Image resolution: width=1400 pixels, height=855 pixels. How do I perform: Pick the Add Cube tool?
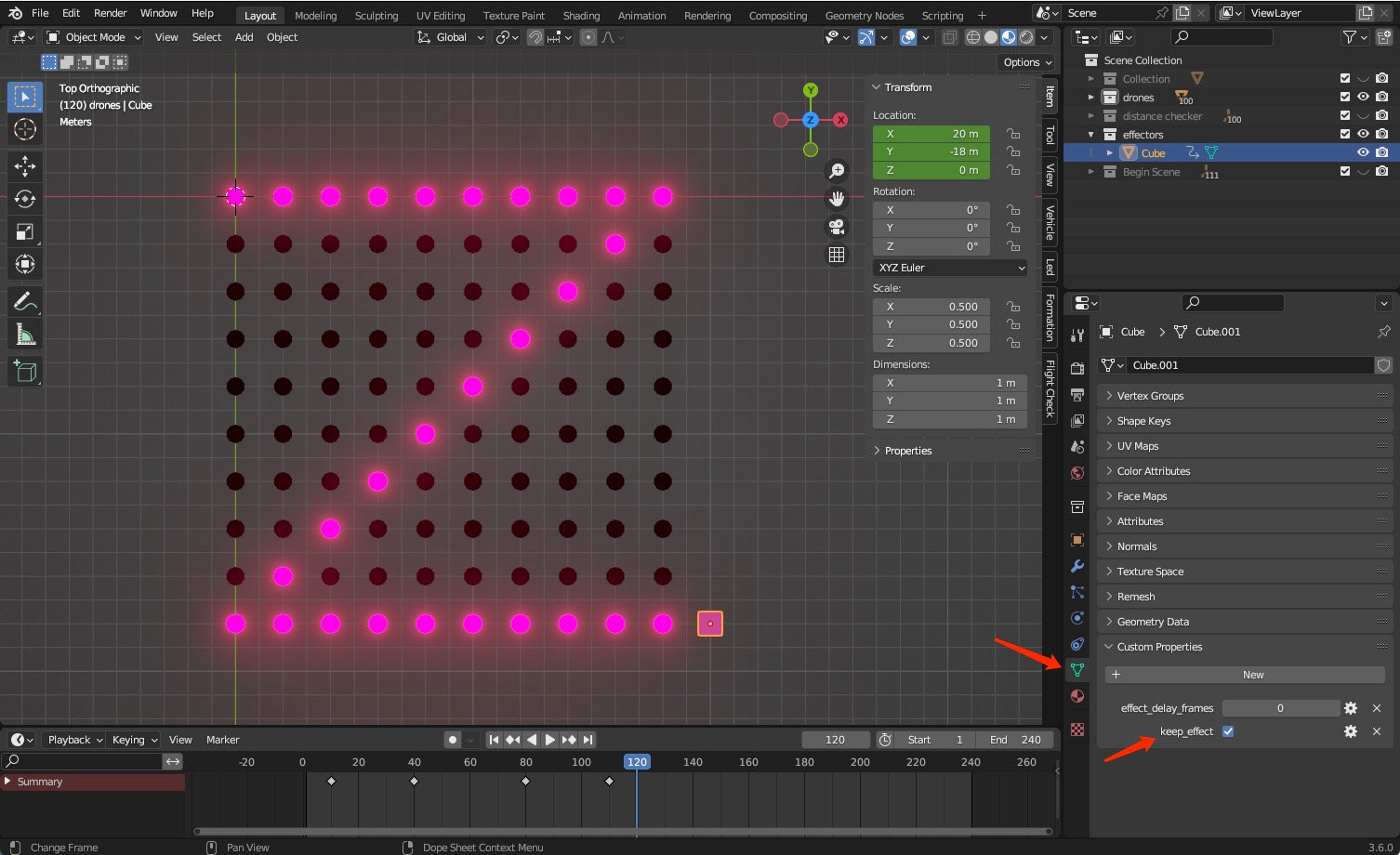(x=25, y=373)
